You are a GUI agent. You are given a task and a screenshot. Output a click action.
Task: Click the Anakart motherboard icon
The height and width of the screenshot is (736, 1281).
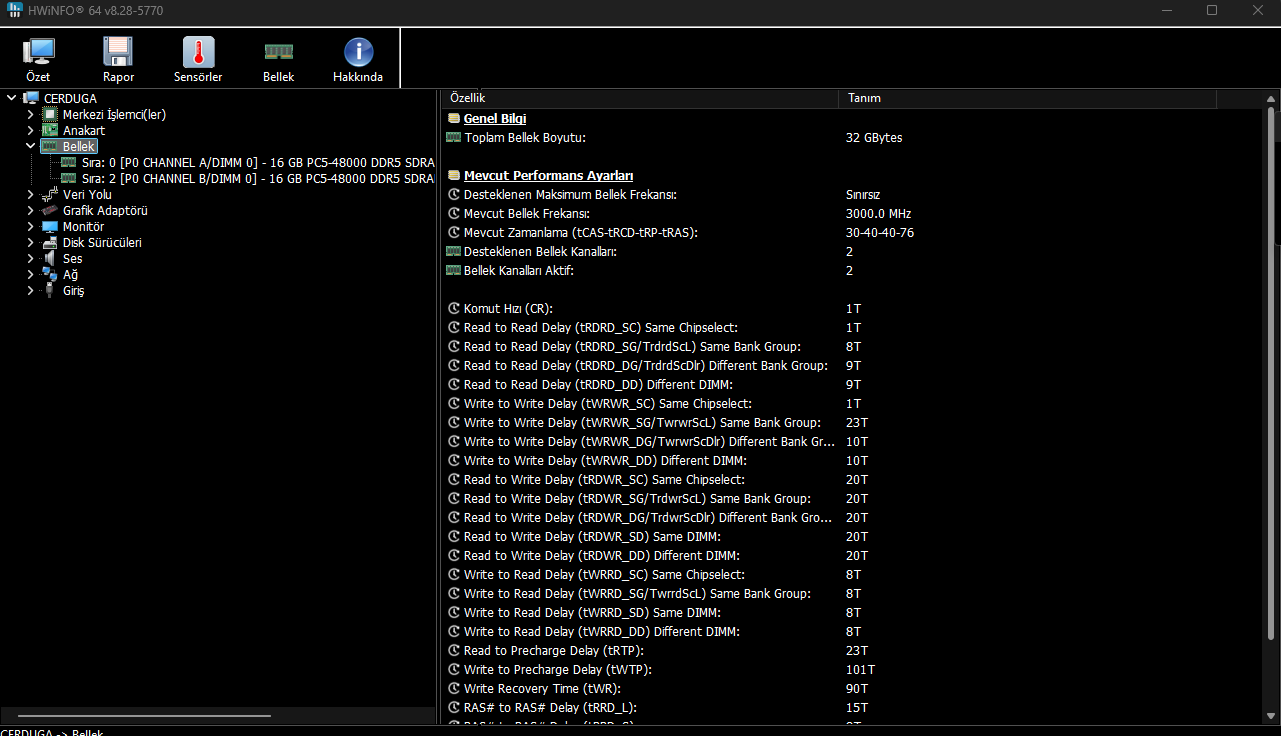click(50, 130)
